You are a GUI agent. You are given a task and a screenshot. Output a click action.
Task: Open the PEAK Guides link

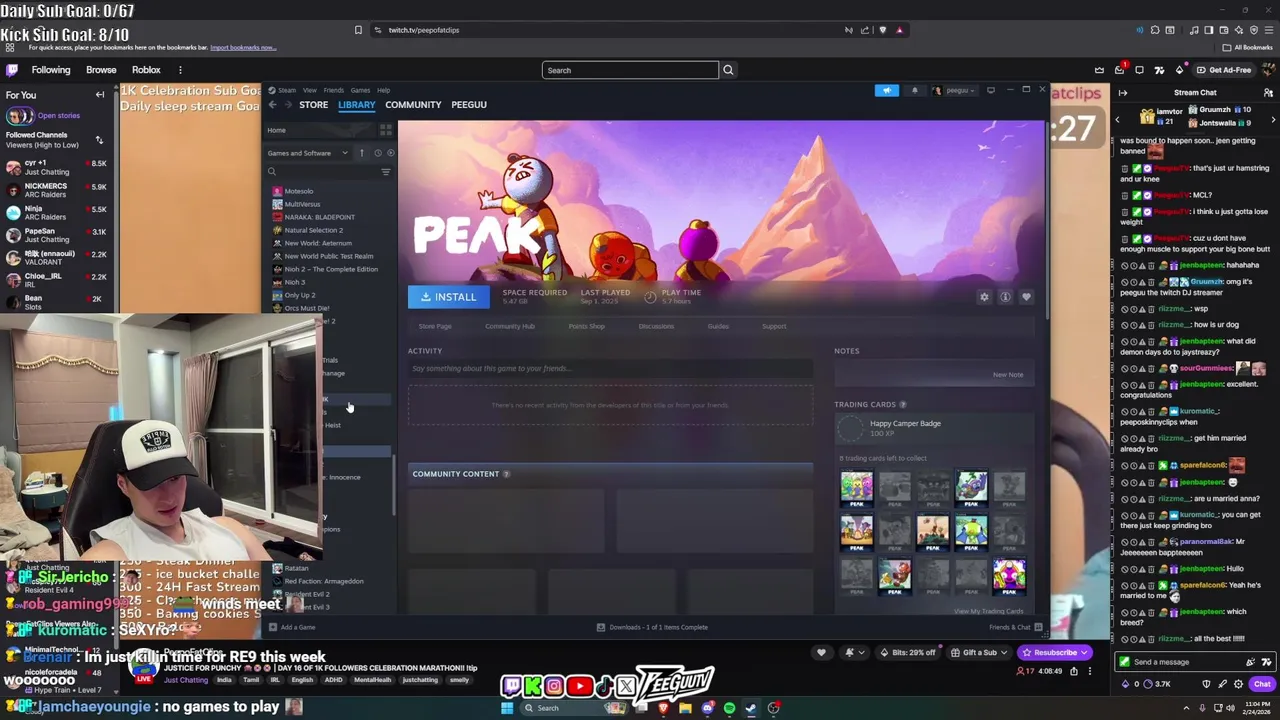click(718, 326)
